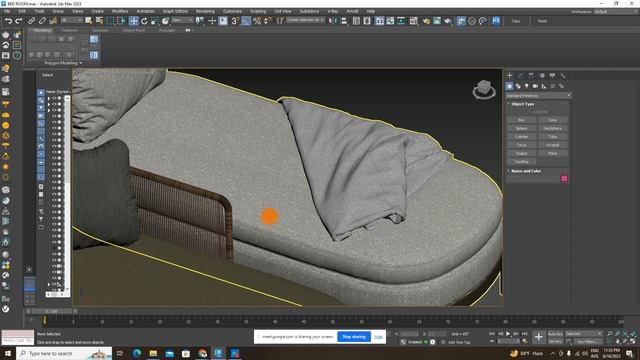The image size is (640, 360).
Task: Open the Workspaces Default dropdown
Action: 616,12
